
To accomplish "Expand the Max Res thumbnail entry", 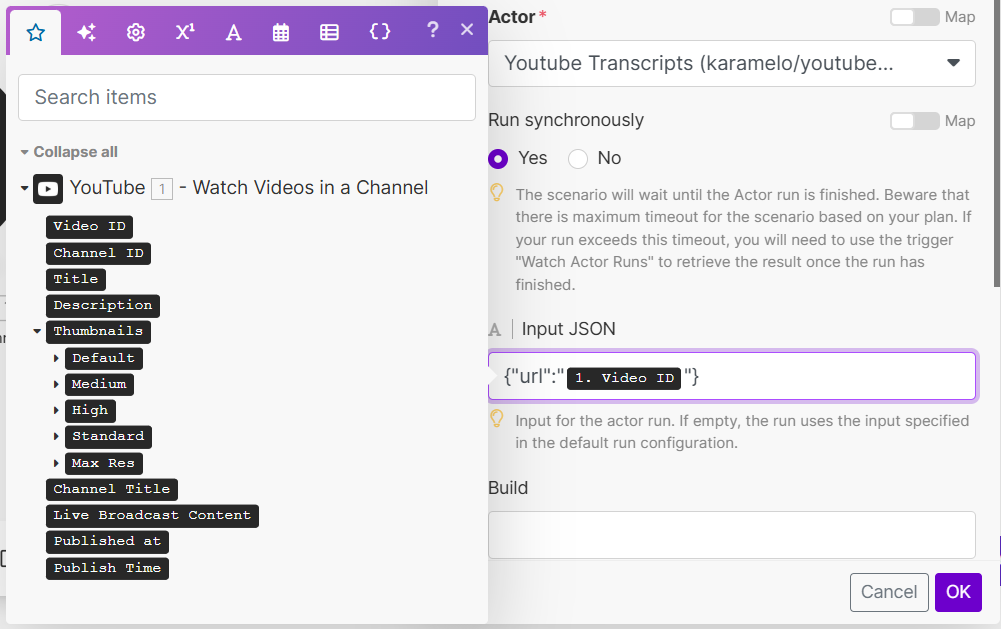I will pos(56,464).
